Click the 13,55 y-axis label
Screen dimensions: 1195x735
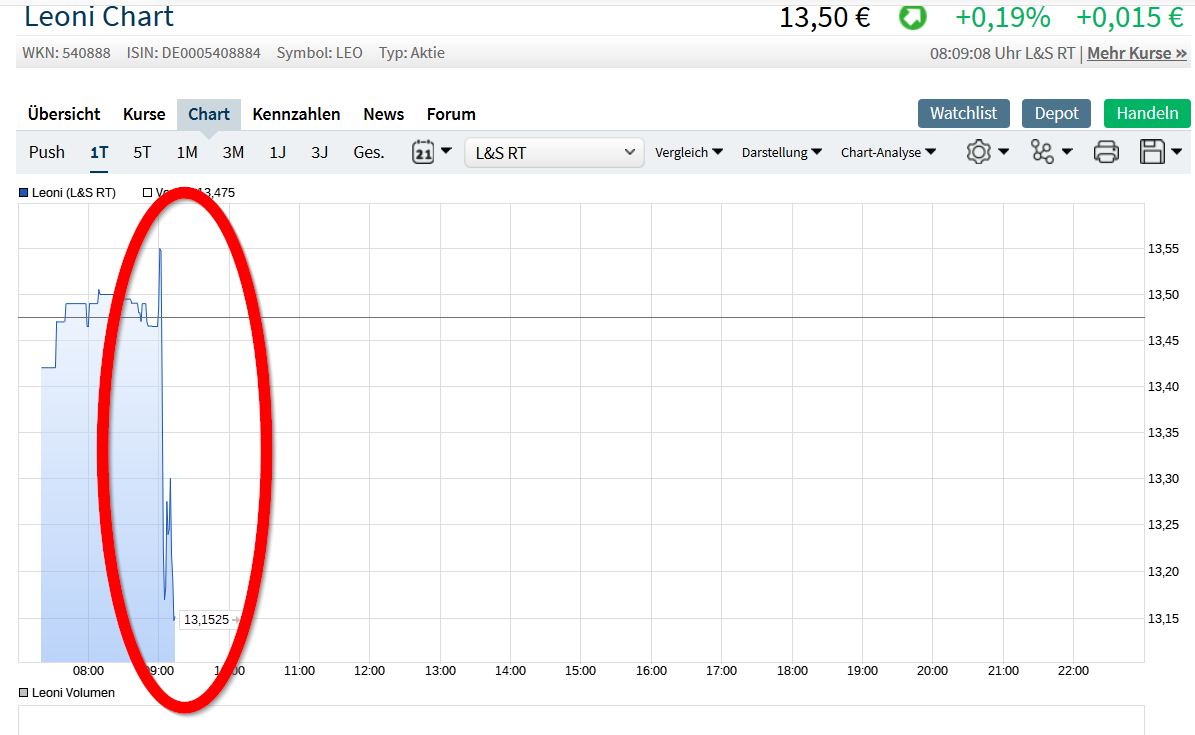(x=1163, y=249)
